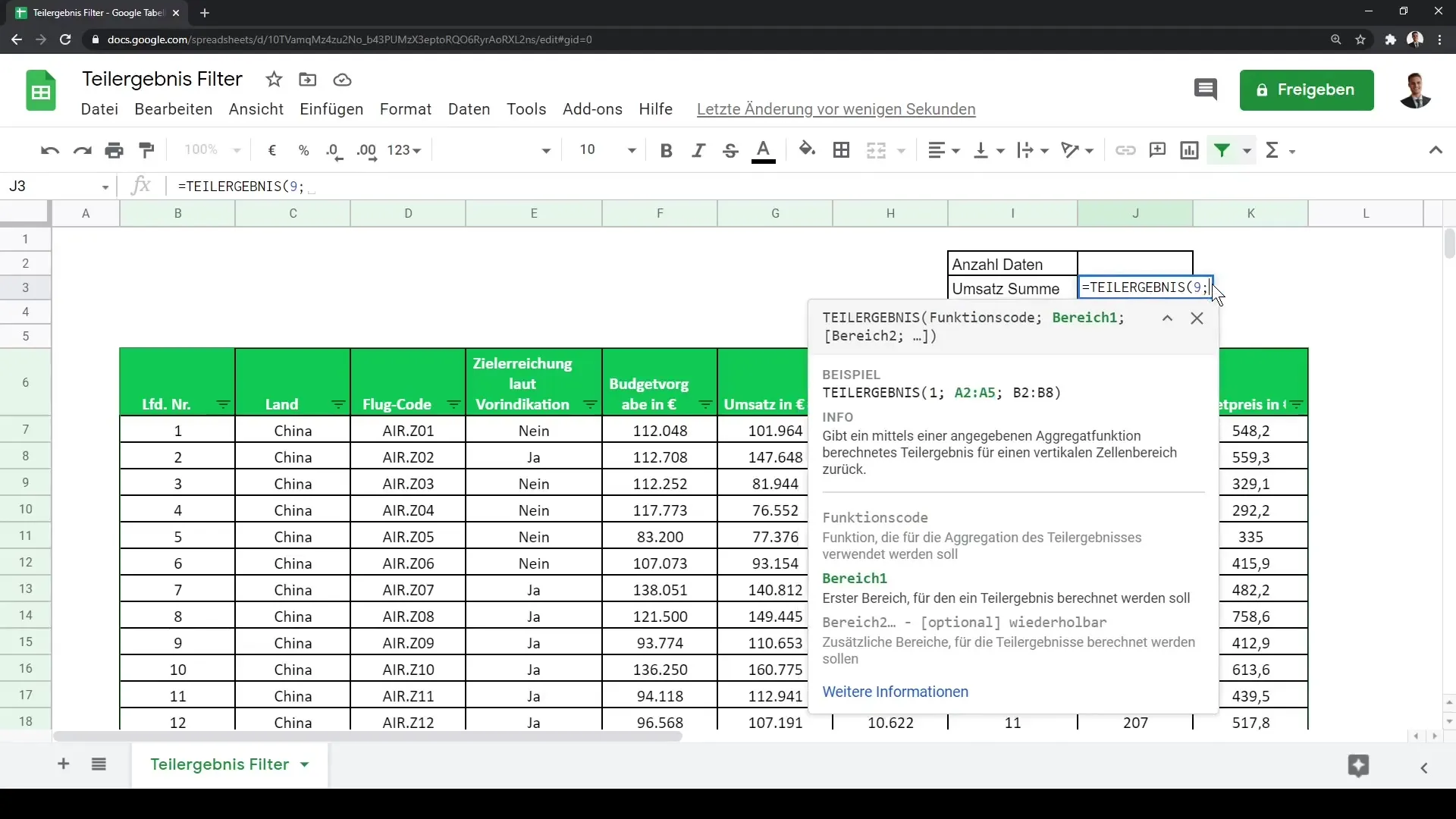Open horizontal align dropdown

944,150
